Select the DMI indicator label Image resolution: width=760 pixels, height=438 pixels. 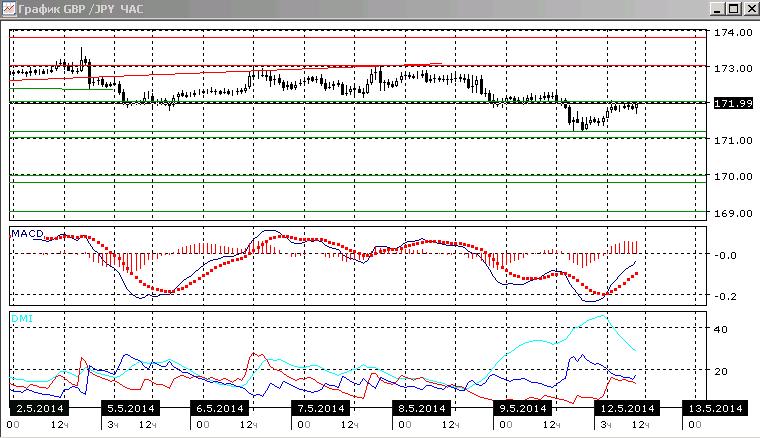[22, 318]
